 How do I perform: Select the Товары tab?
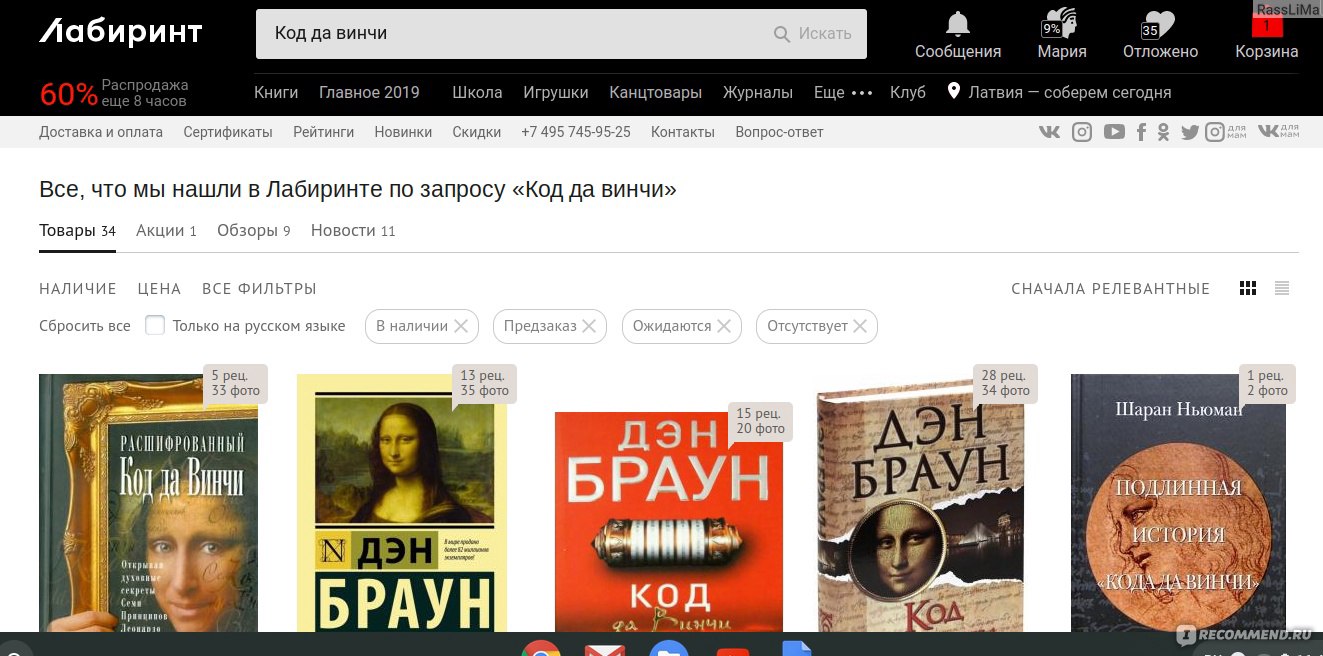point(77,231)
